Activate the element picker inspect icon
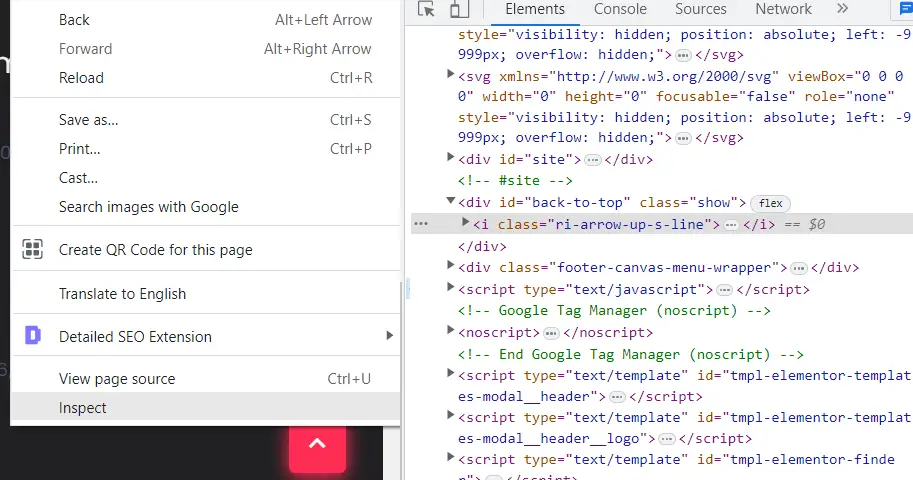Screen dimensions: 913x480 [x=427, y=10]
